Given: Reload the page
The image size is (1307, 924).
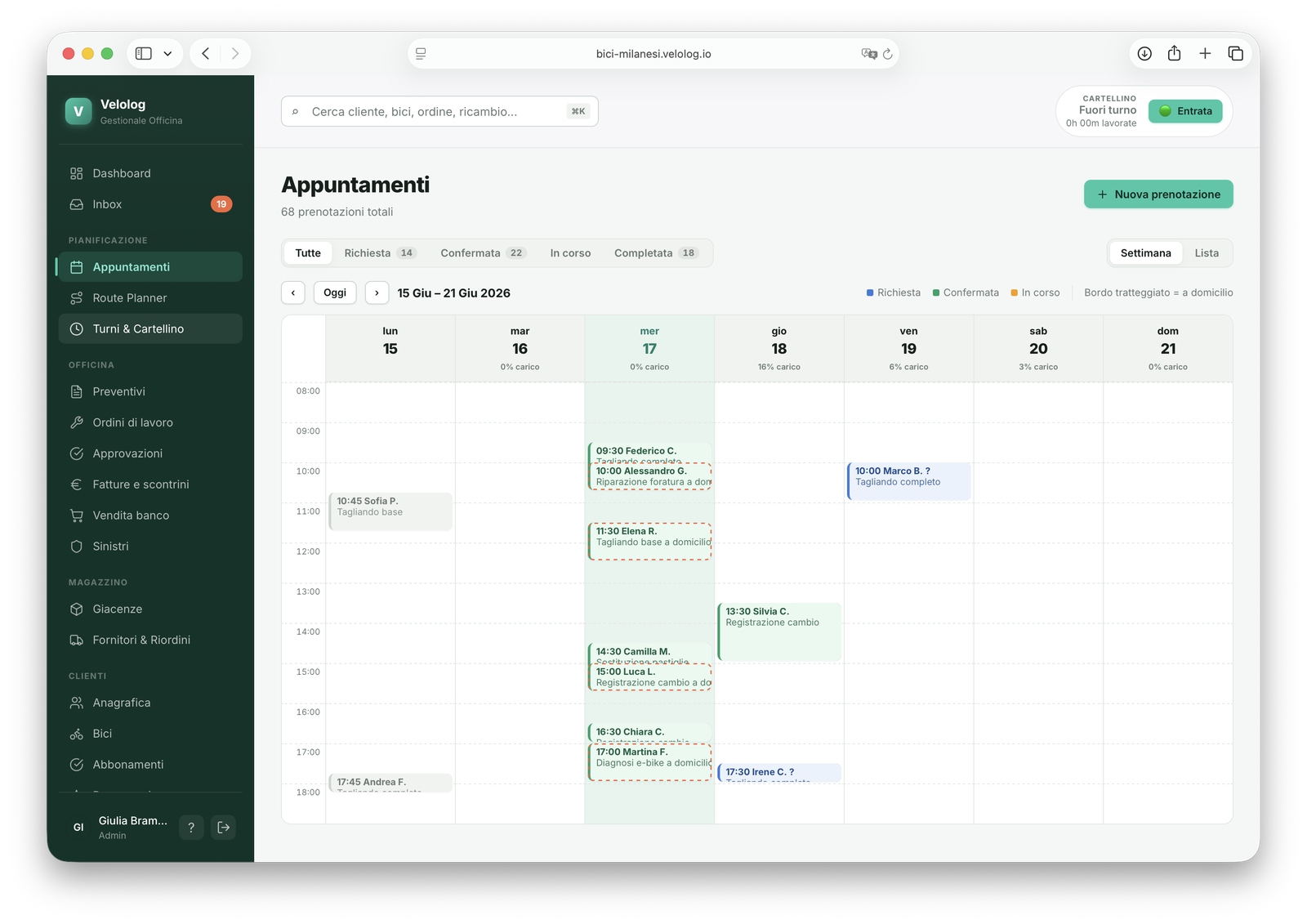Looking at the screenshot, I should pyautogui.click(x=888, y=54).
